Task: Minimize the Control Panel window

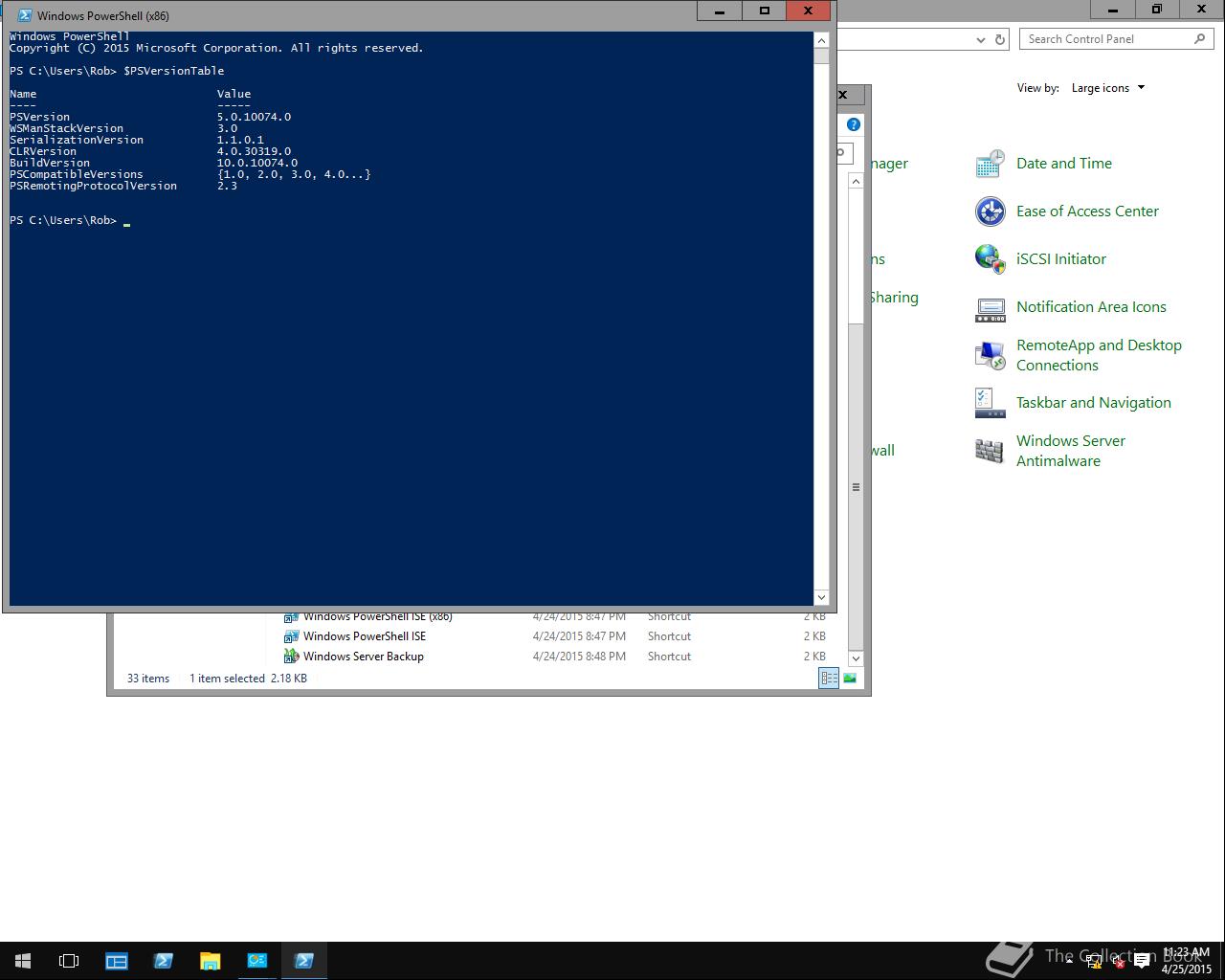Action: point(1113,10)
